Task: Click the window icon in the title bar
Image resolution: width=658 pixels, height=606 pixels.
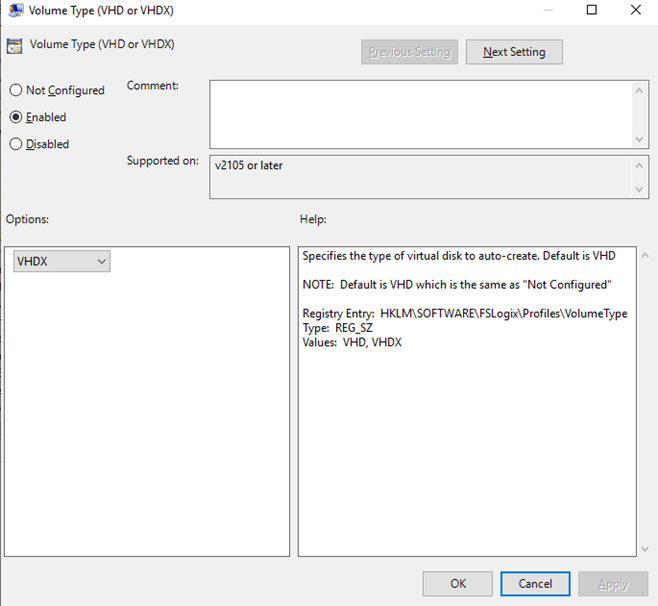Action: coord(15,10)
